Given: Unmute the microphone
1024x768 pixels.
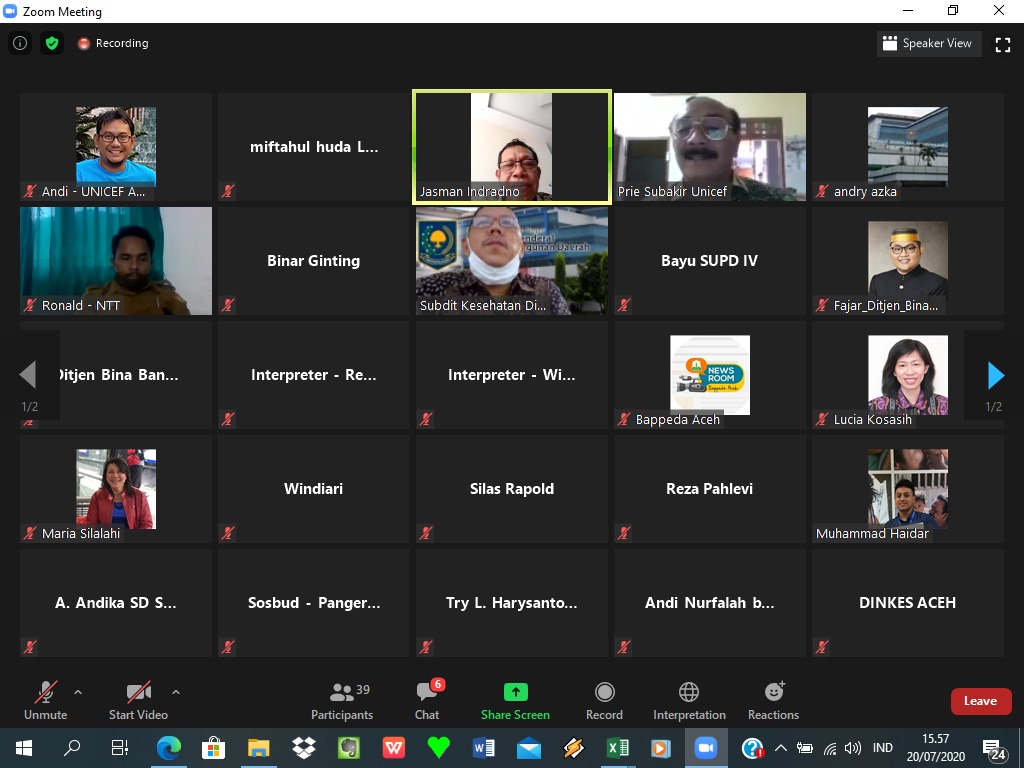Looking at the screenshot, I should point(45,699).
